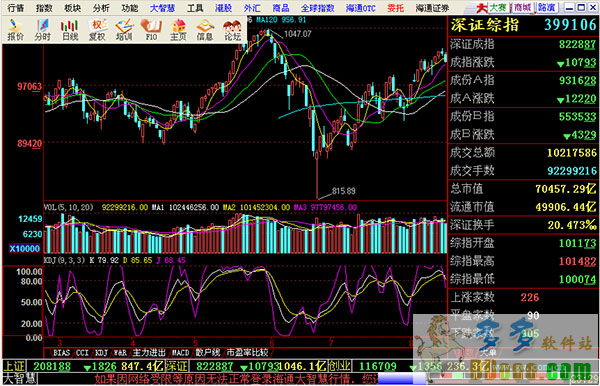Screen dimensions: 600x386
Task: Click the 大赛 button
Action: click(x=498, y=7)
